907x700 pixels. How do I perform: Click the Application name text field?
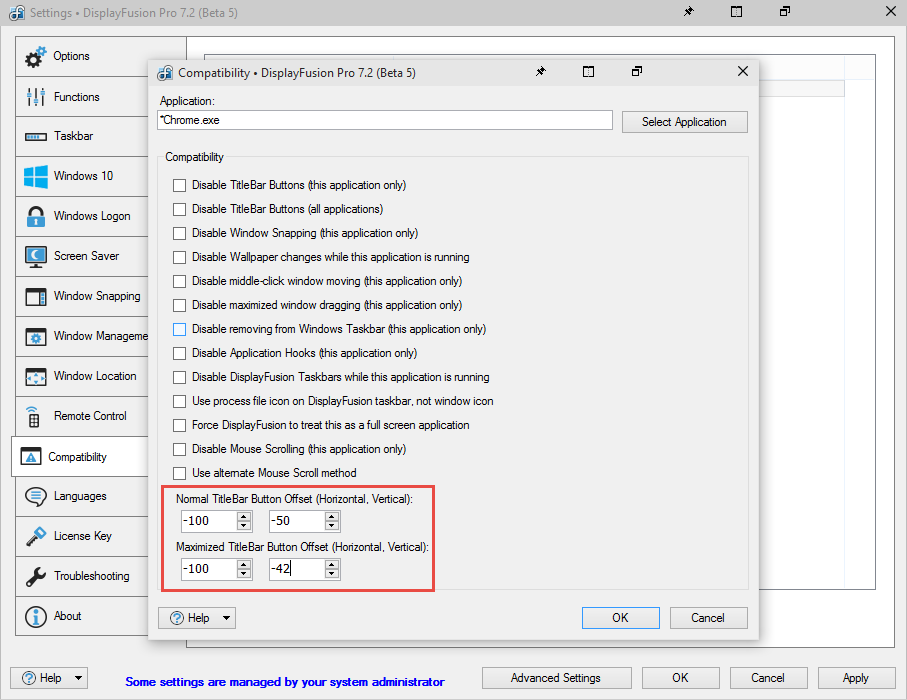385,120
